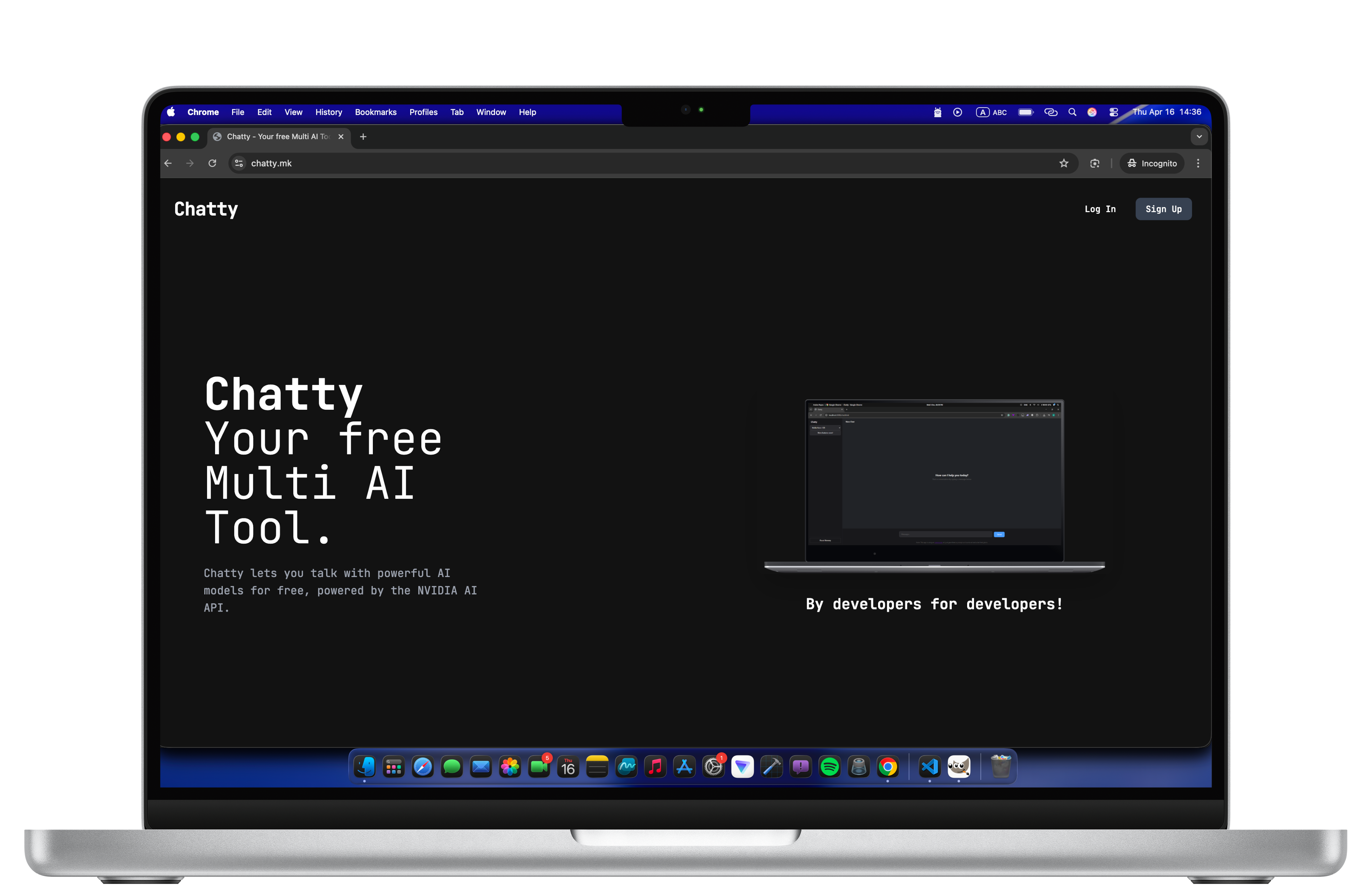This screenshot has width=1372, height=892.
Task: Click the battery status icon
Action: [x=1026, y=112]
